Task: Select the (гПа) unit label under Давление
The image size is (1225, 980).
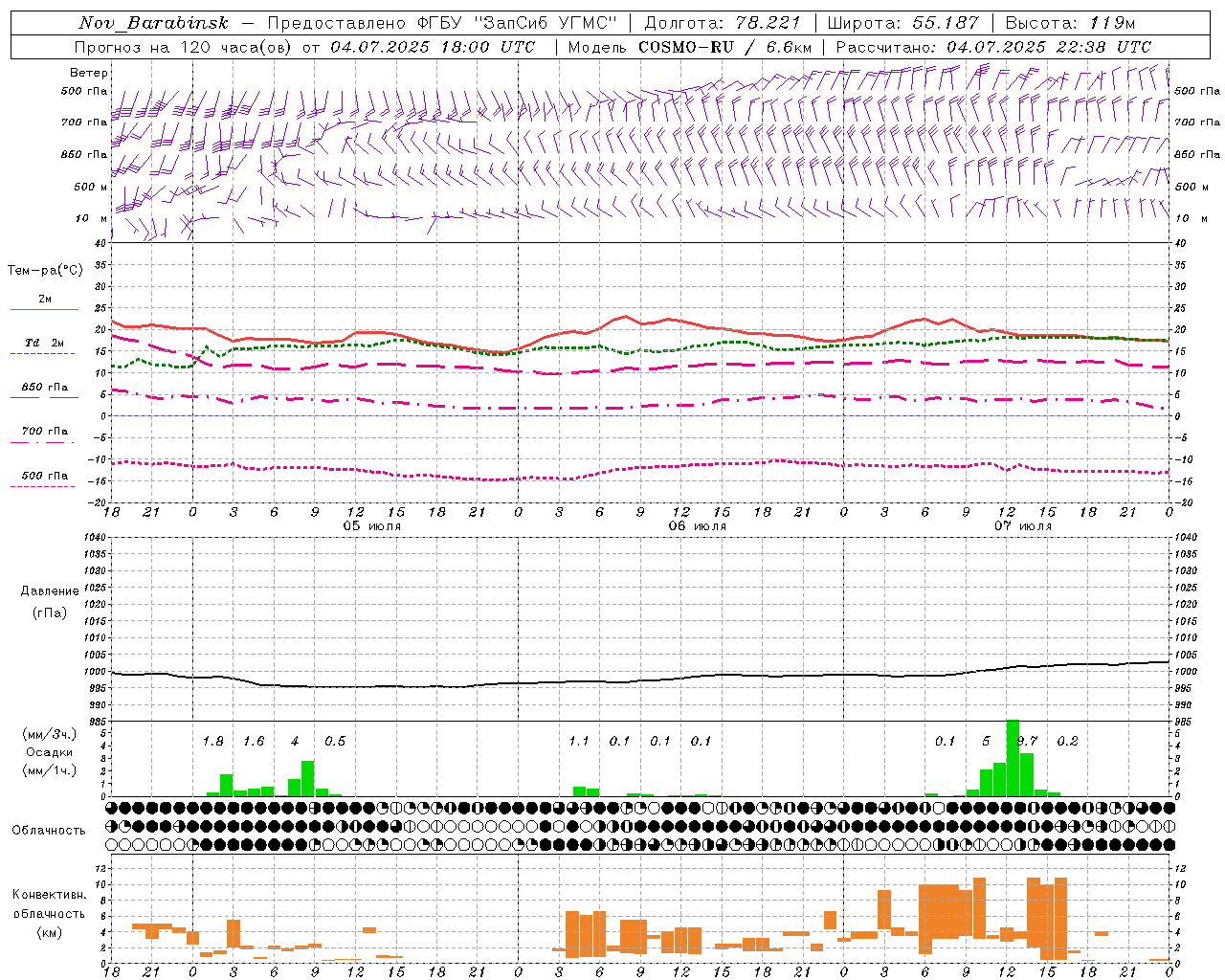Action: (50, 612)
